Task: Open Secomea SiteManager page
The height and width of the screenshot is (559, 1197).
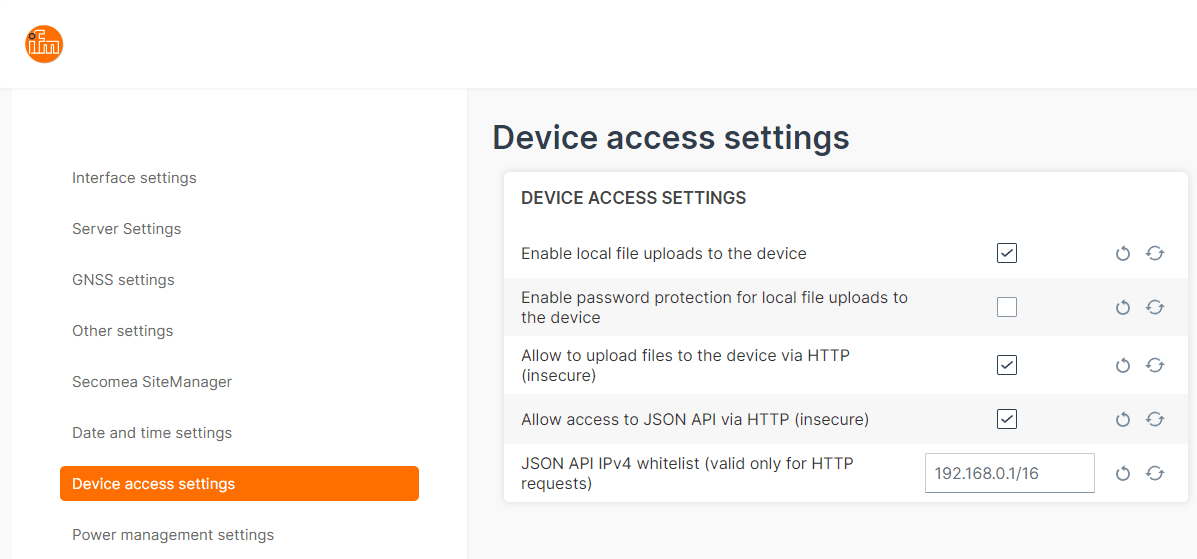Action: click(x=152, y=382)
